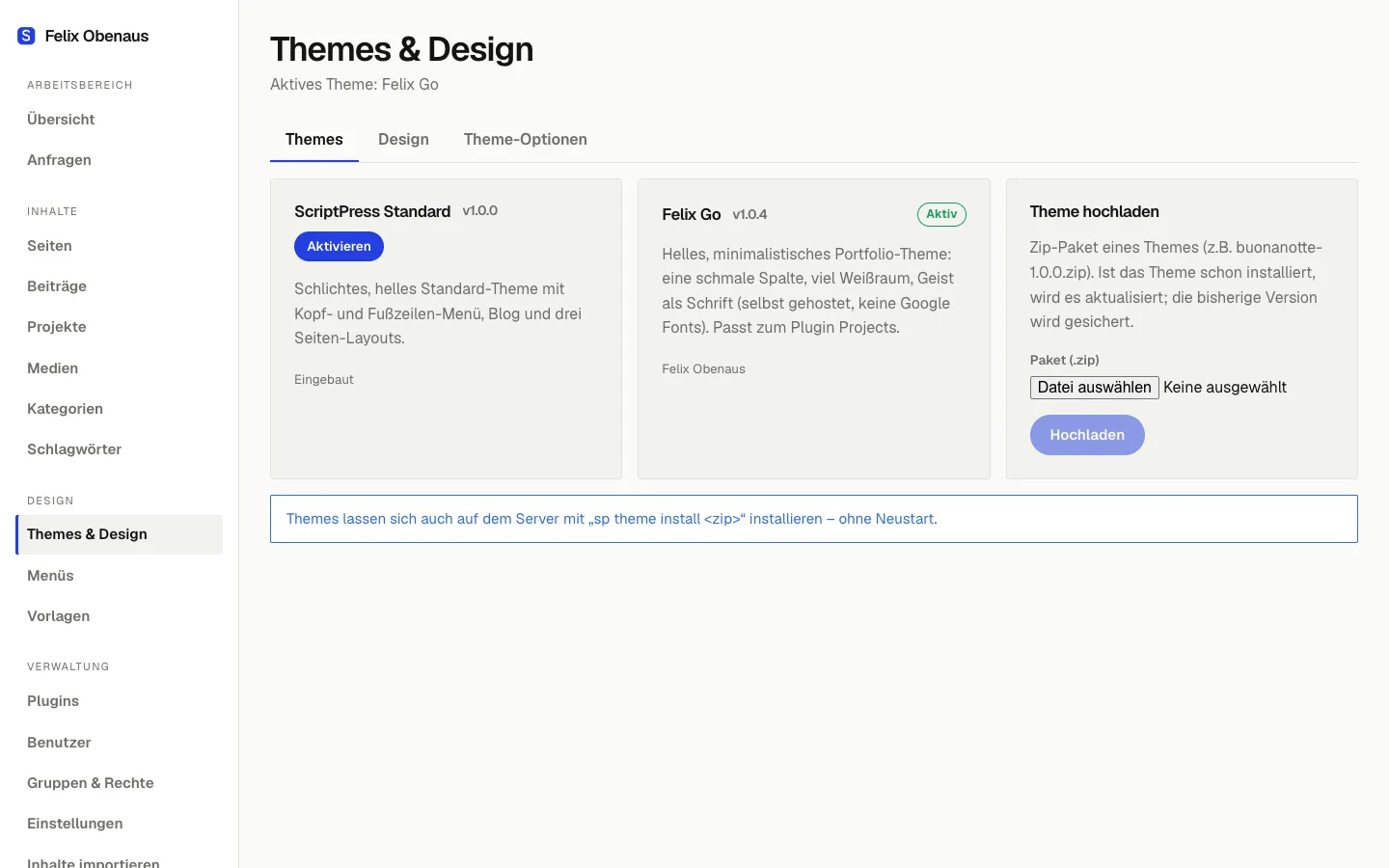The height and width of the screenshot is (868, 1389).
Task: Select Themes & Design sidebar item
Action: [x=119, y=534]
